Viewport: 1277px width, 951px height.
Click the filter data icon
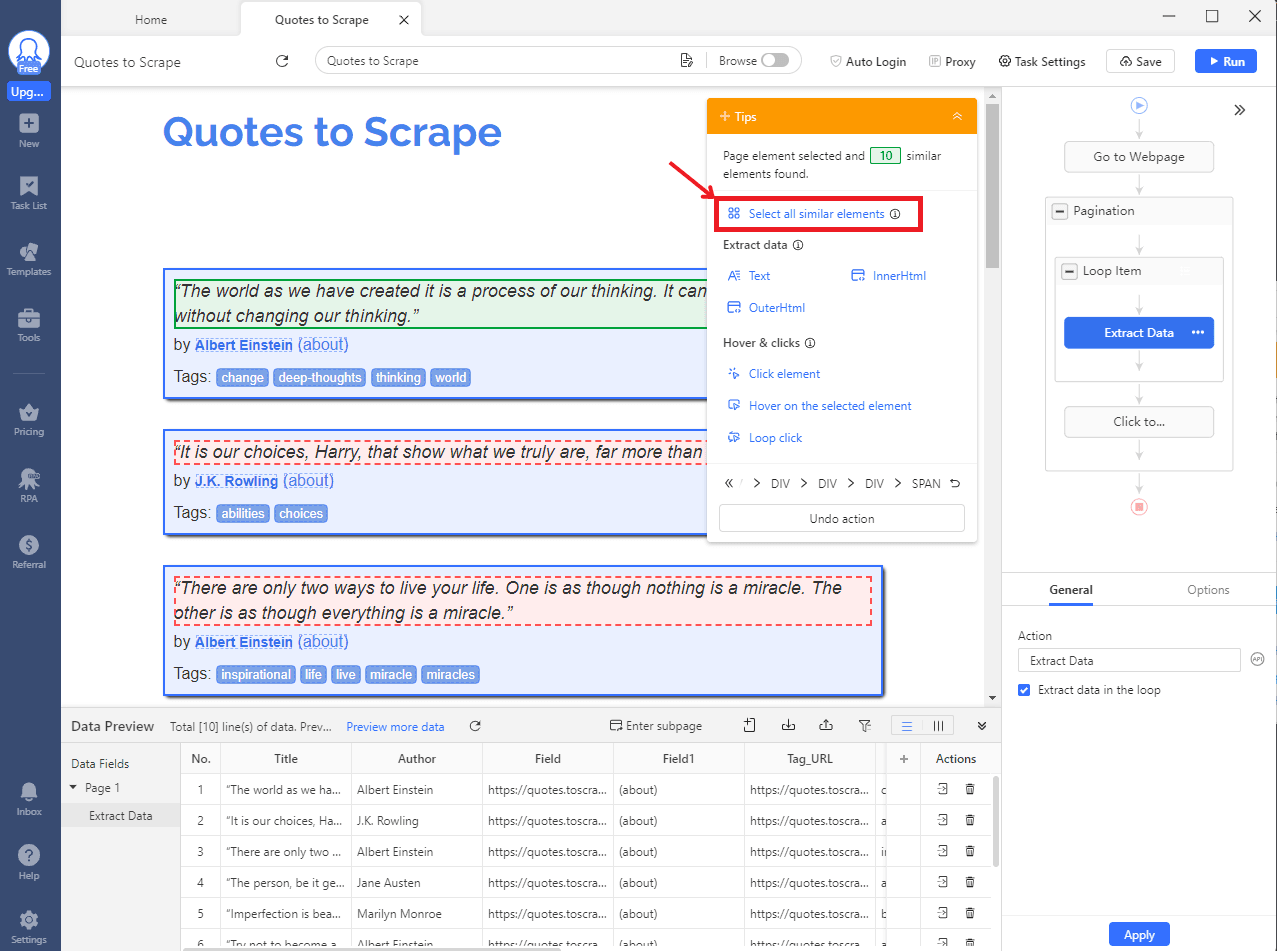tap(865, 726)
